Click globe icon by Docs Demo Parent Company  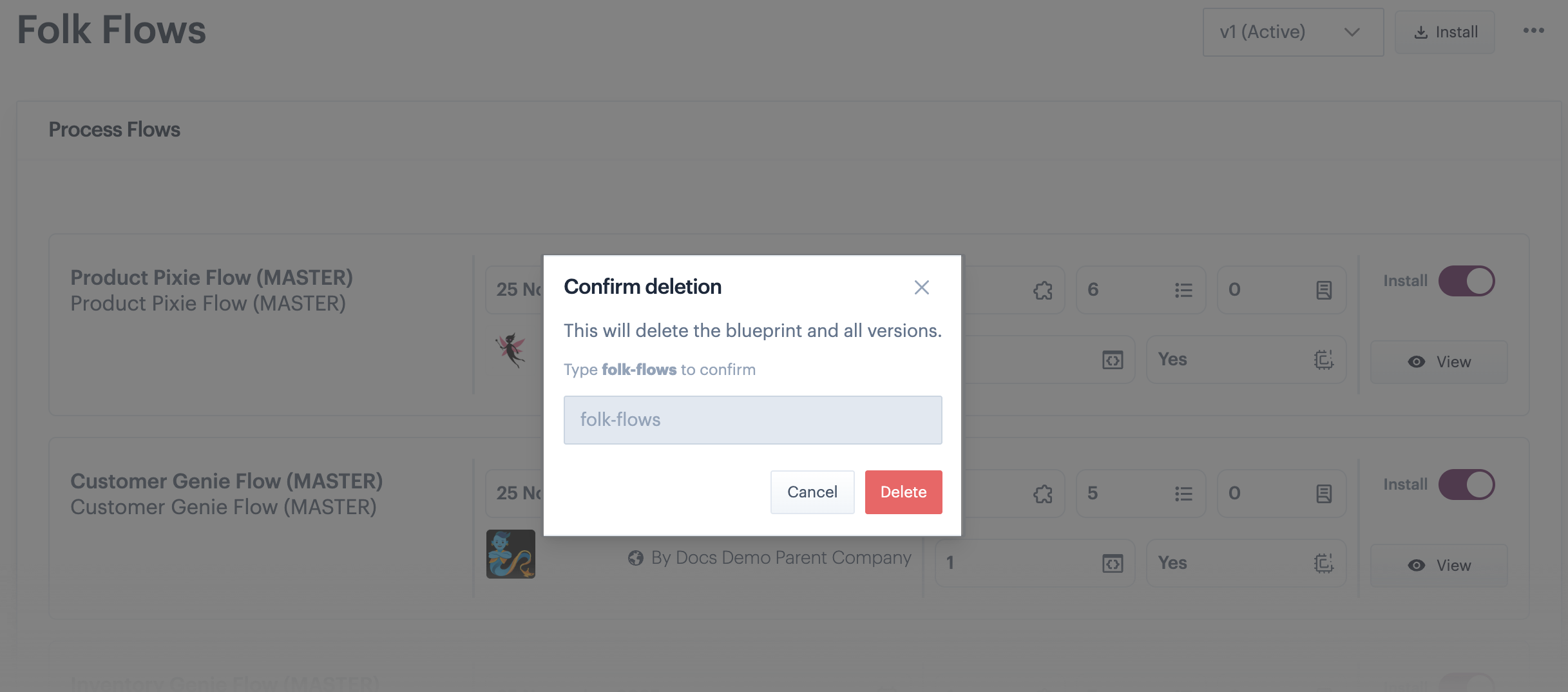click(636, 558)
